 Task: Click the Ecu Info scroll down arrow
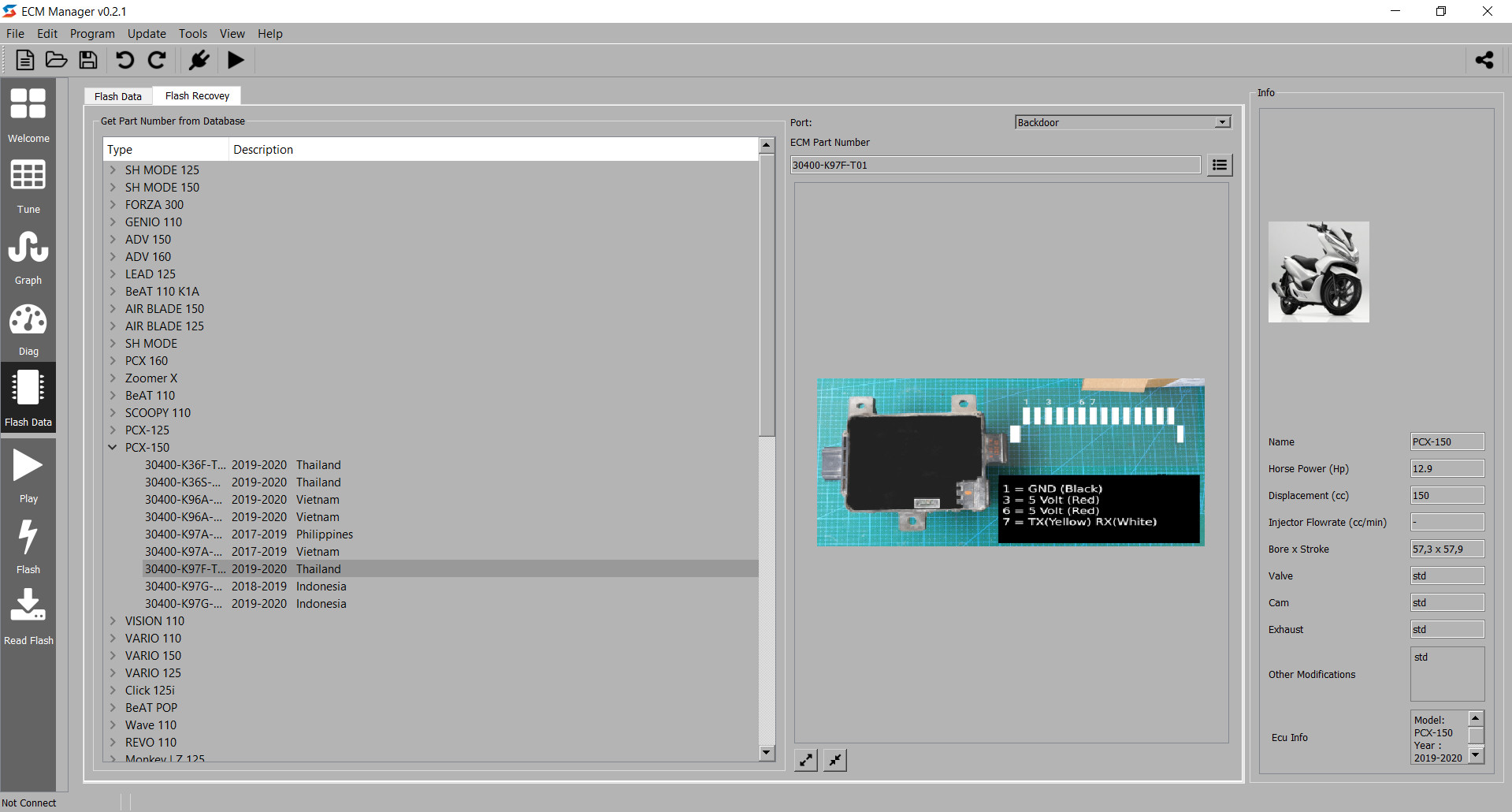[1477, 755]
